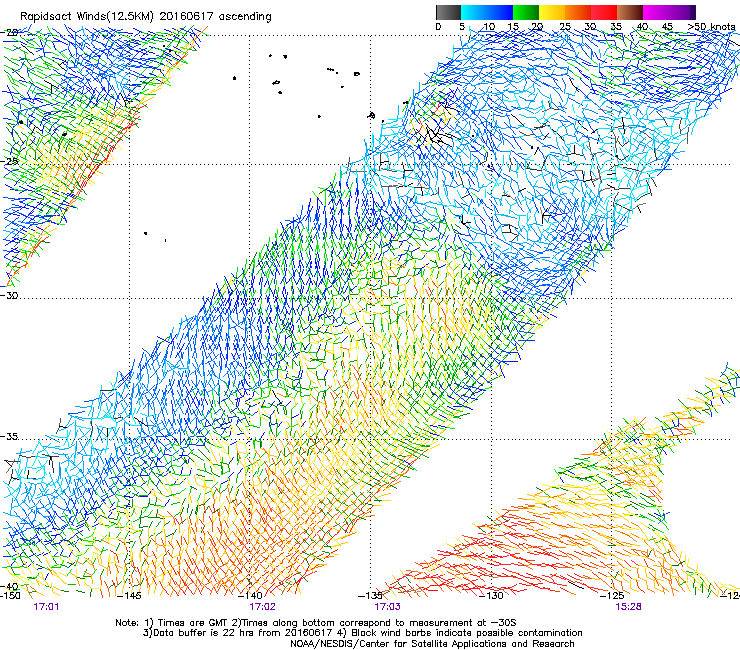Image resolution: width=740 pixels, height=650 pixels.
Task: Click the '45' legend scale label
Action: (667, 26)
